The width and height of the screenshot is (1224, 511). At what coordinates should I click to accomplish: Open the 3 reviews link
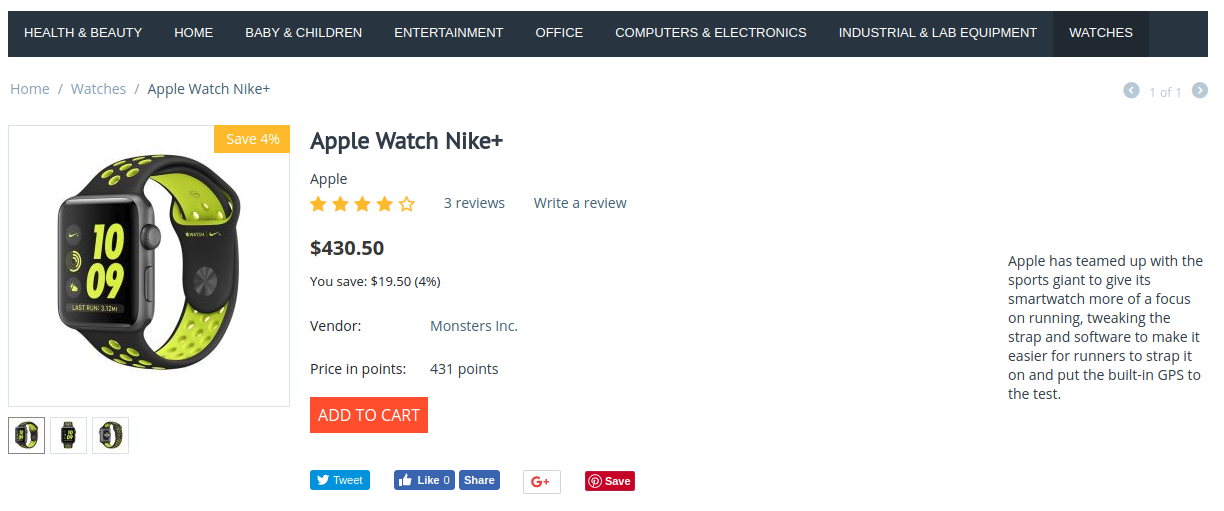point(474,203)
